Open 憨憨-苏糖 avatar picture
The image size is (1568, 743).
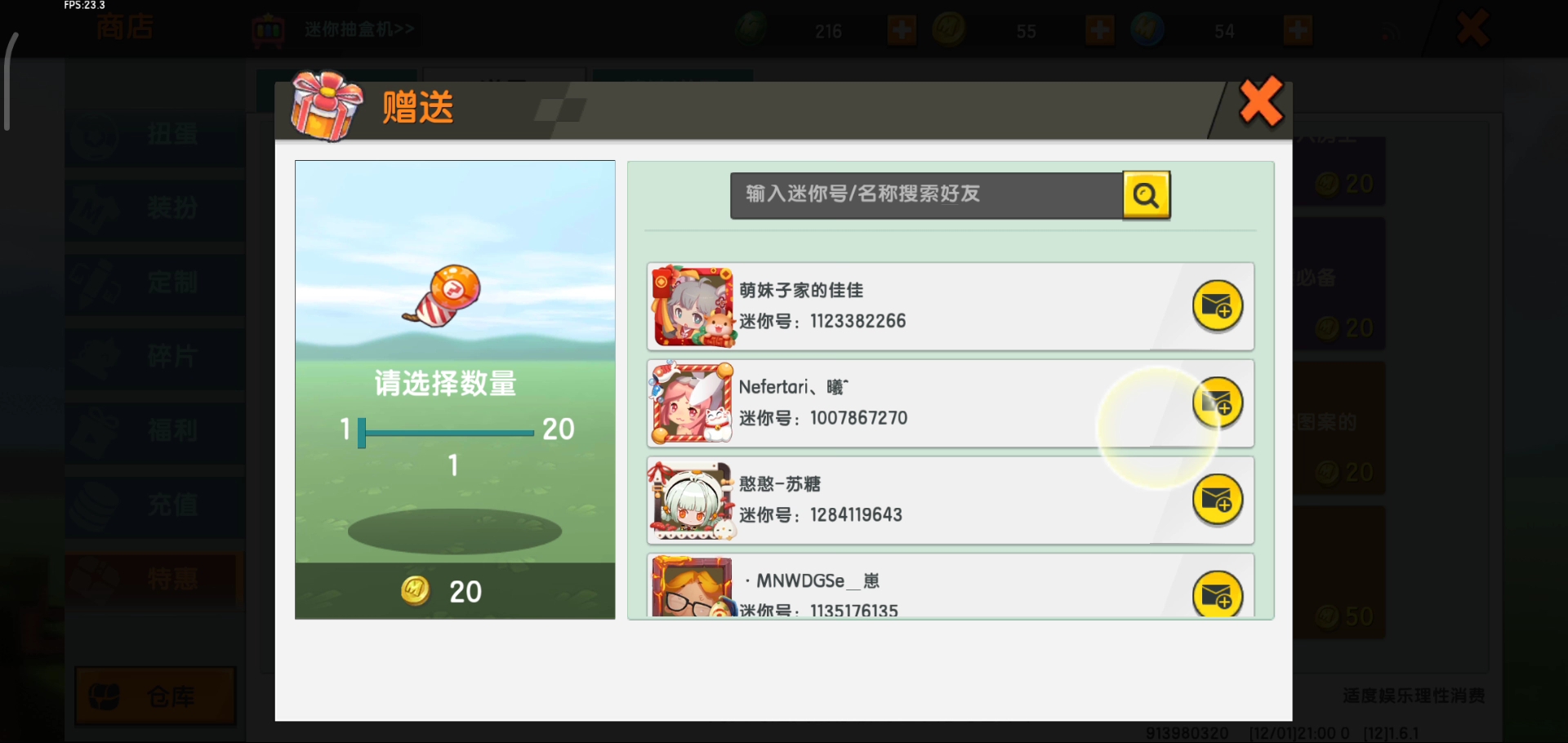693,500
